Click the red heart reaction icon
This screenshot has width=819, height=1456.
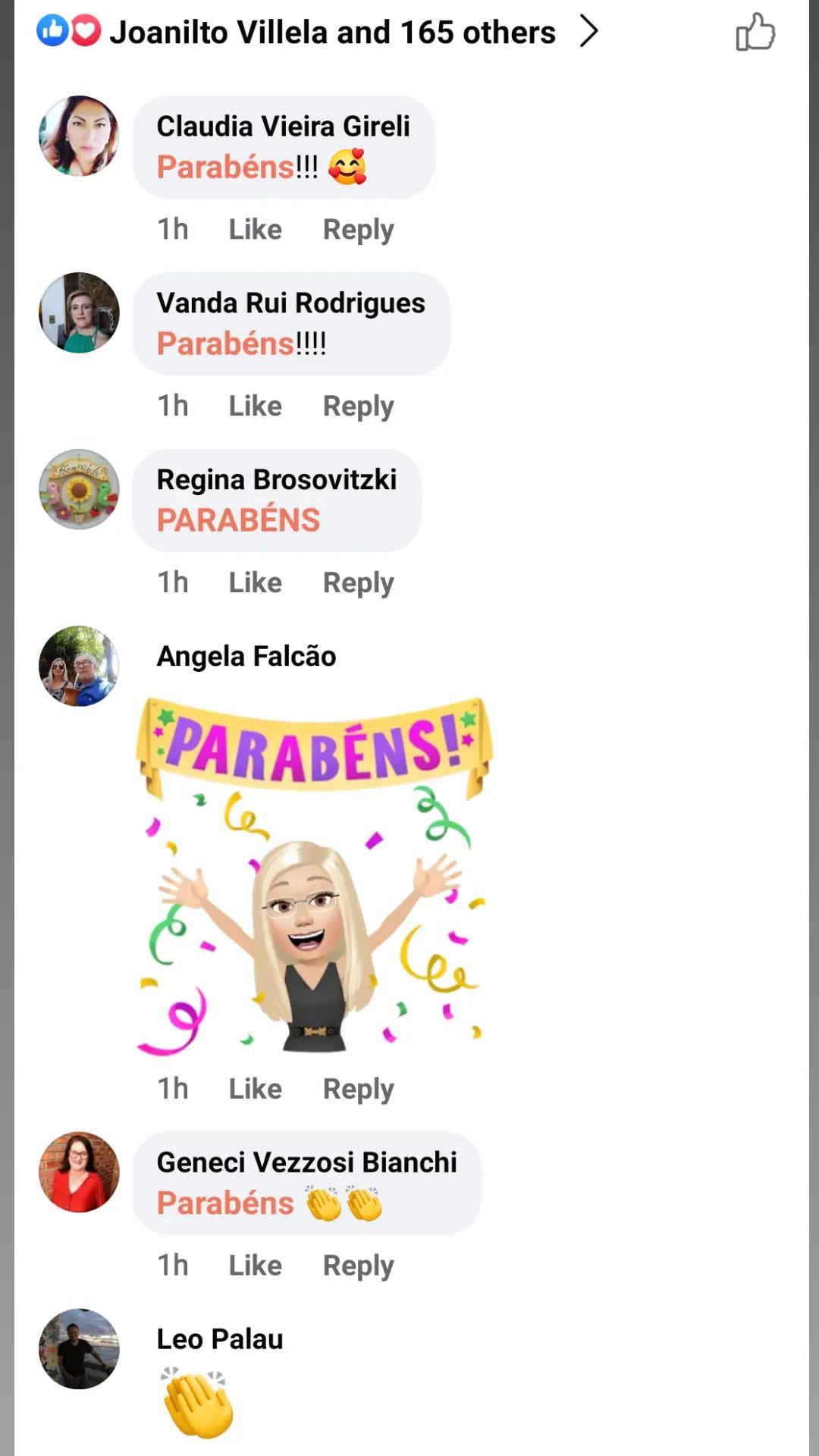click(x=85, y=31)
